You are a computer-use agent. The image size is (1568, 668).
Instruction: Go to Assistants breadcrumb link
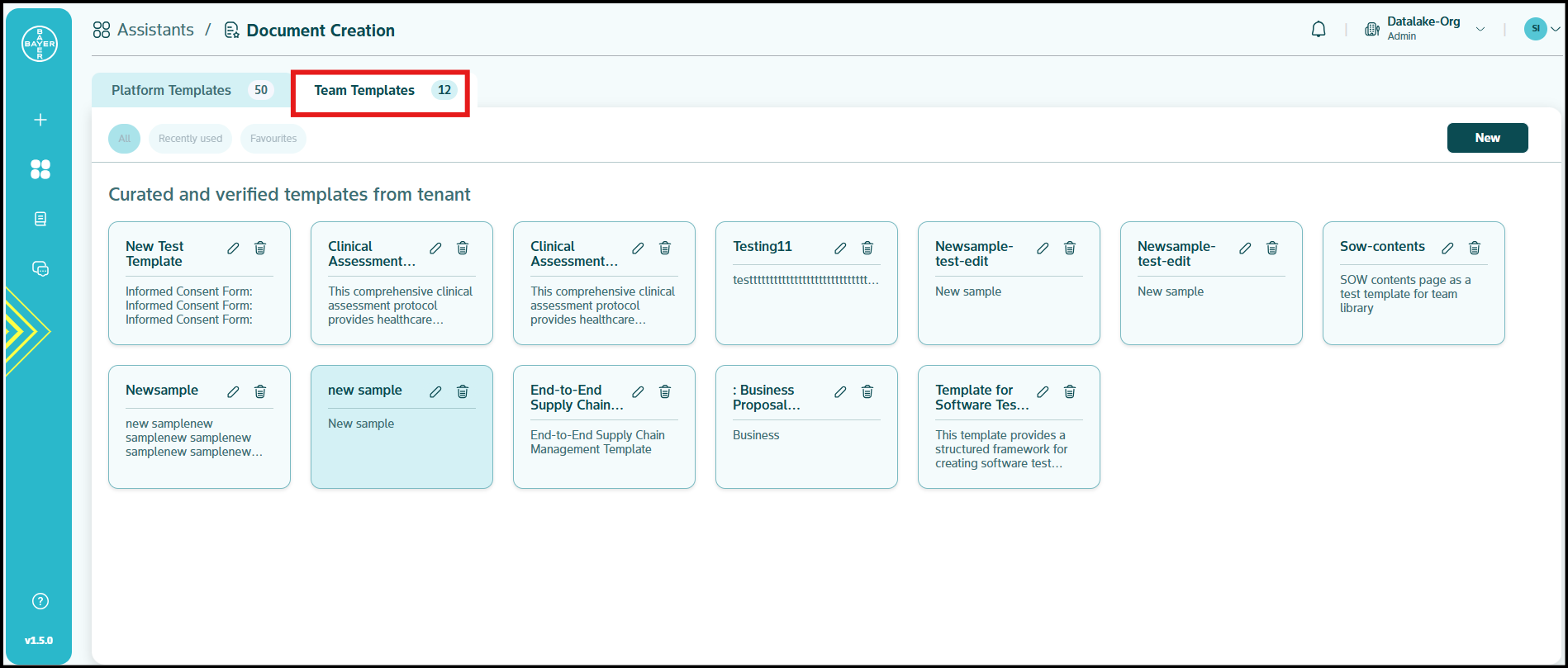pyautogui.click(x=154, y=30)
